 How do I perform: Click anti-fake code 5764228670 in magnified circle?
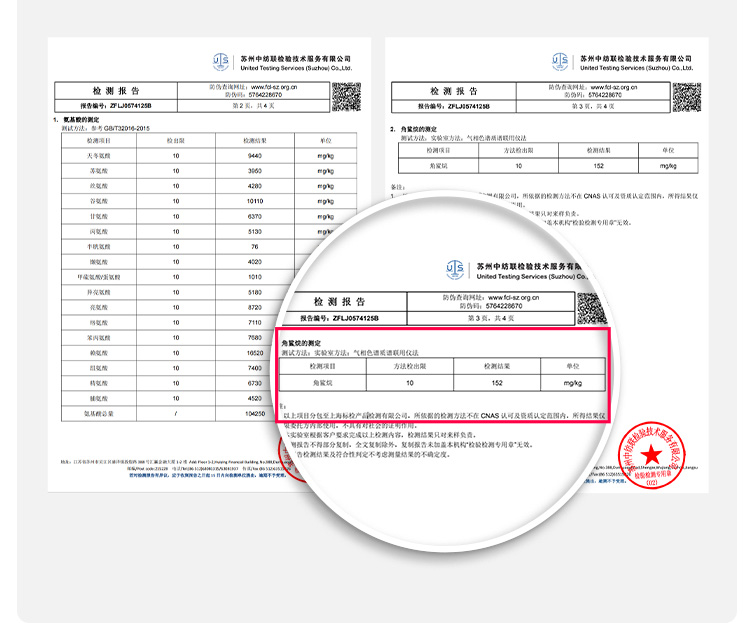[504, 306]
